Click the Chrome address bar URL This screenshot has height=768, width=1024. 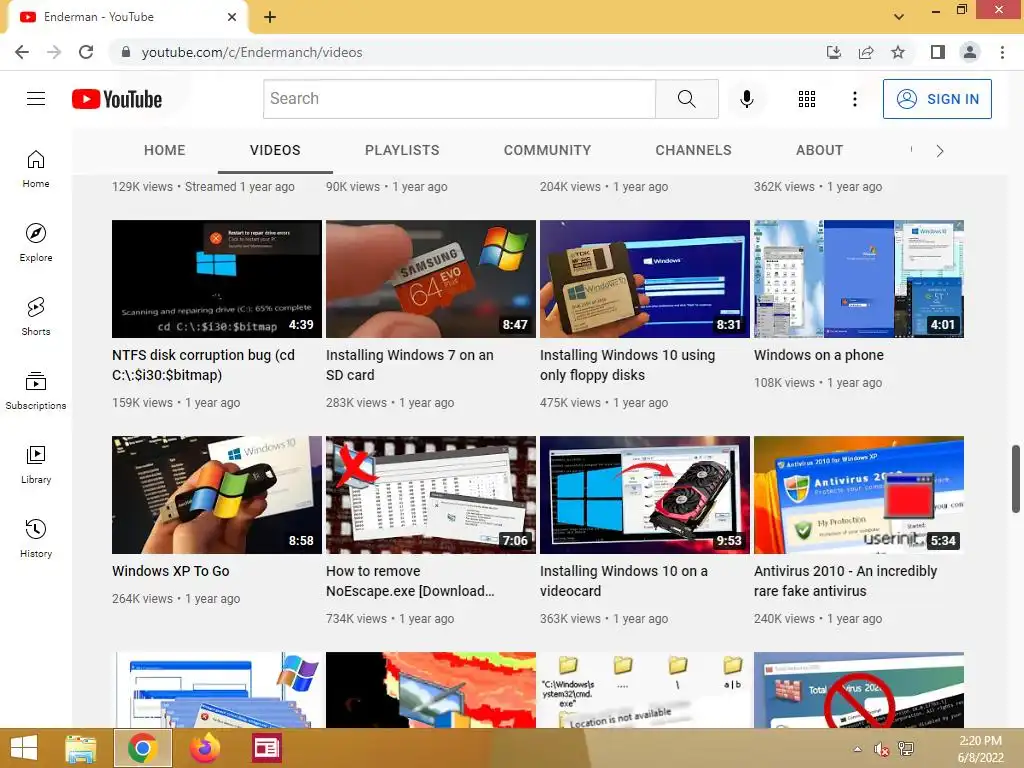[x=251, y=52]
